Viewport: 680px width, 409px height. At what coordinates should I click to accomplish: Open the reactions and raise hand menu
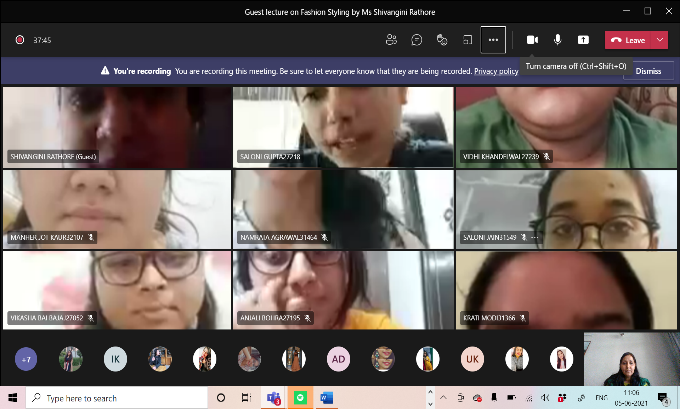[441, 40]
